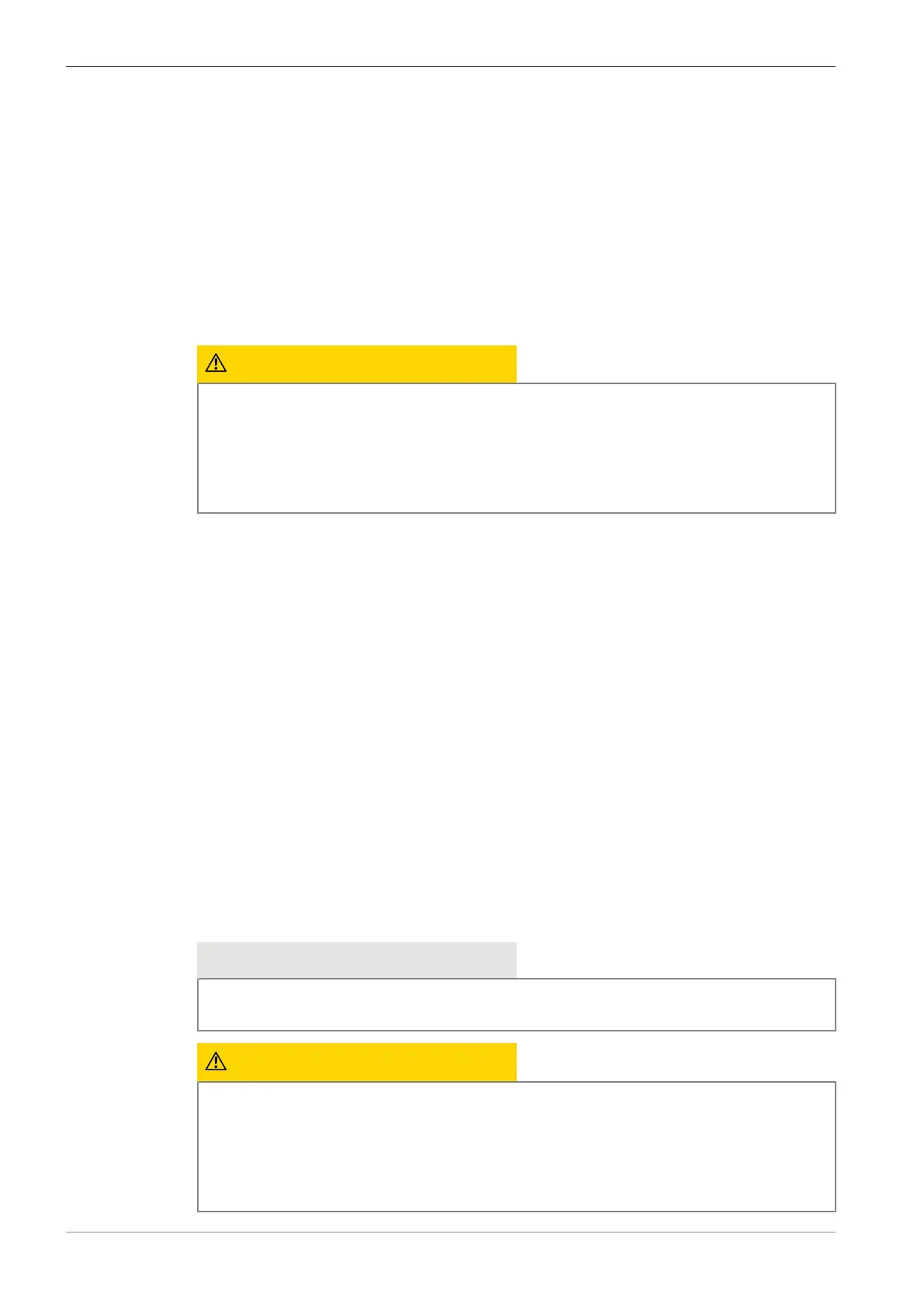Click inside the first caution message box
The height and width of the screenshot is (1307, 924).
516,448
